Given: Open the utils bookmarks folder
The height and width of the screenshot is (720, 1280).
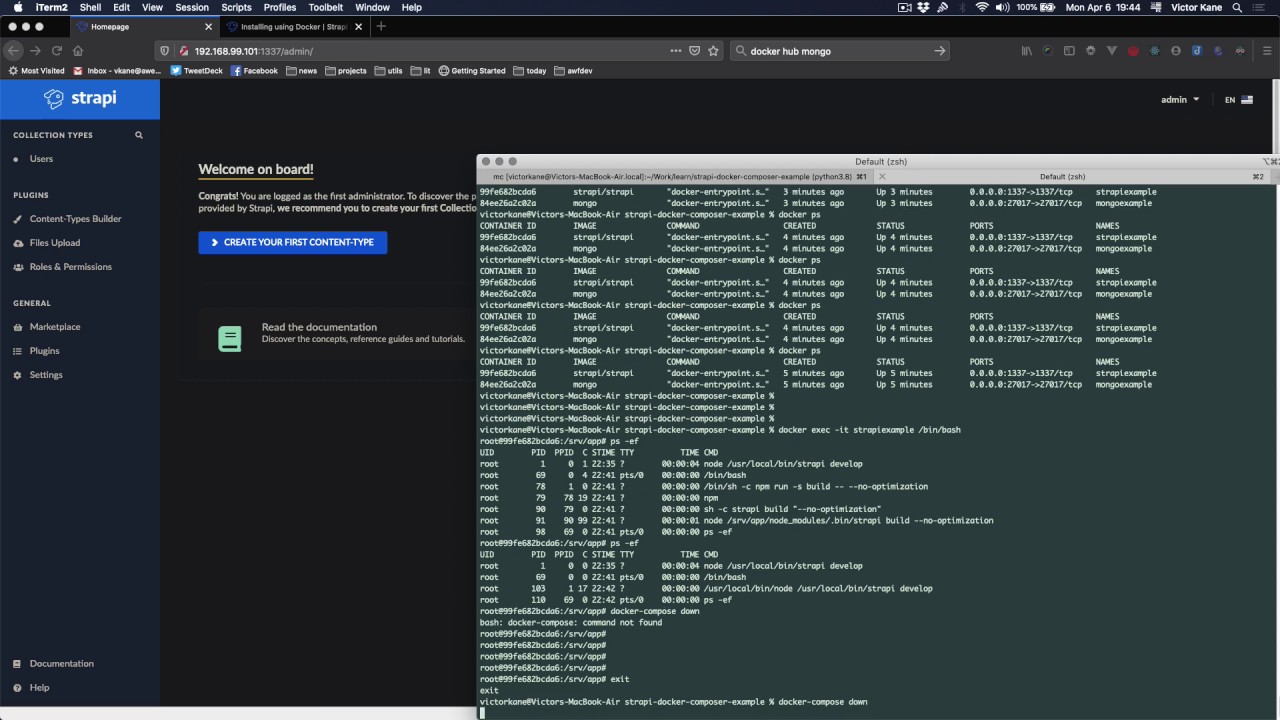Looking at the screenshot, I should 389,71.
